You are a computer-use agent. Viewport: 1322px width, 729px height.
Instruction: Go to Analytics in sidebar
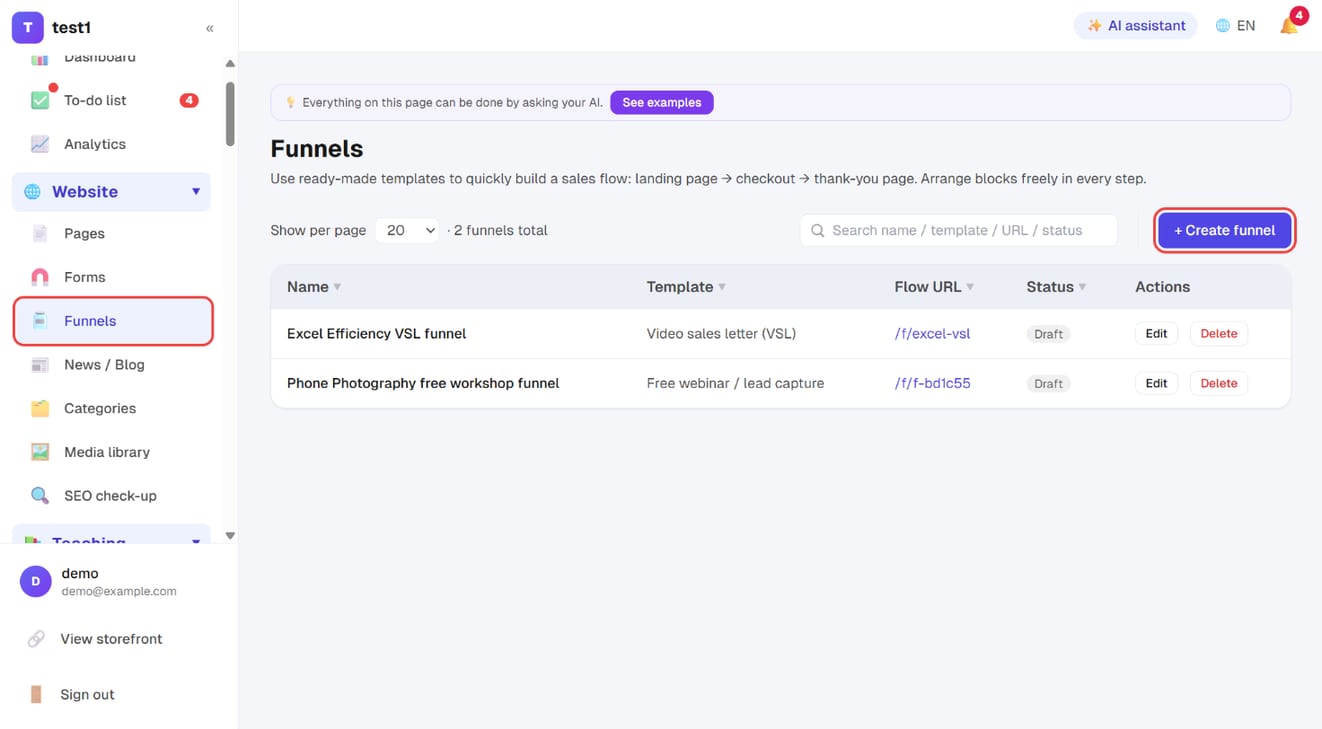pyautogui.click(x=112, y=144)
